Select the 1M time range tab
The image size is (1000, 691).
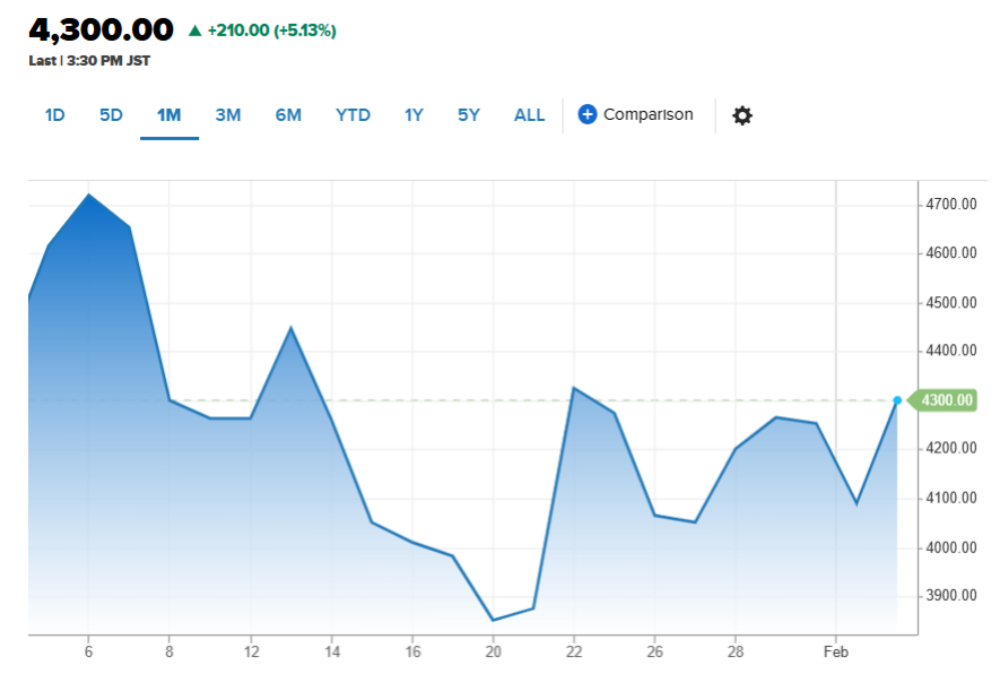point(169,115)
